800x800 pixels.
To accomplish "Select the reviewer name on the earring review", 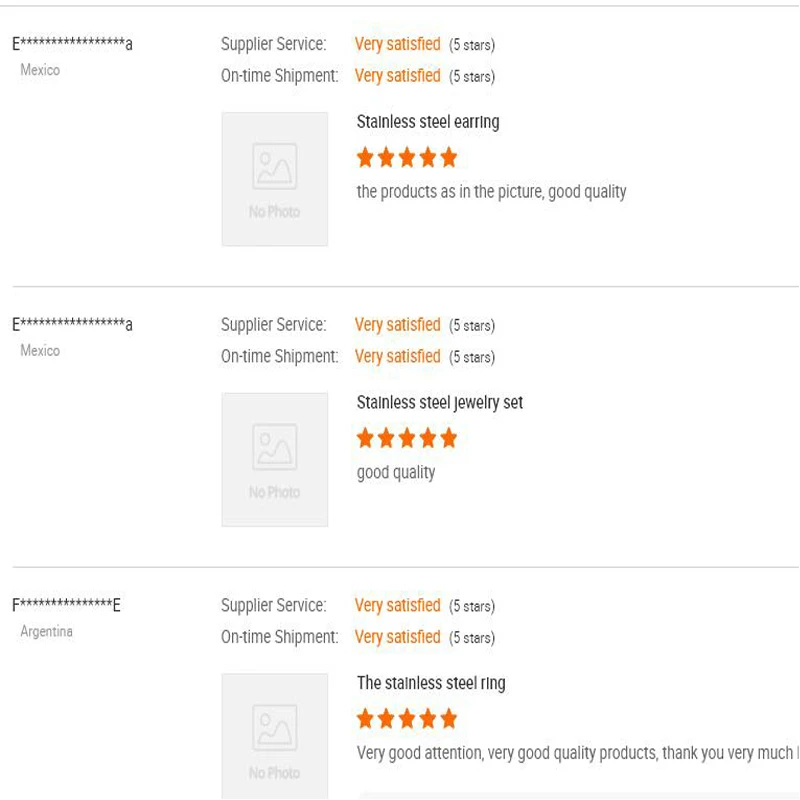I will click(72, 44).
